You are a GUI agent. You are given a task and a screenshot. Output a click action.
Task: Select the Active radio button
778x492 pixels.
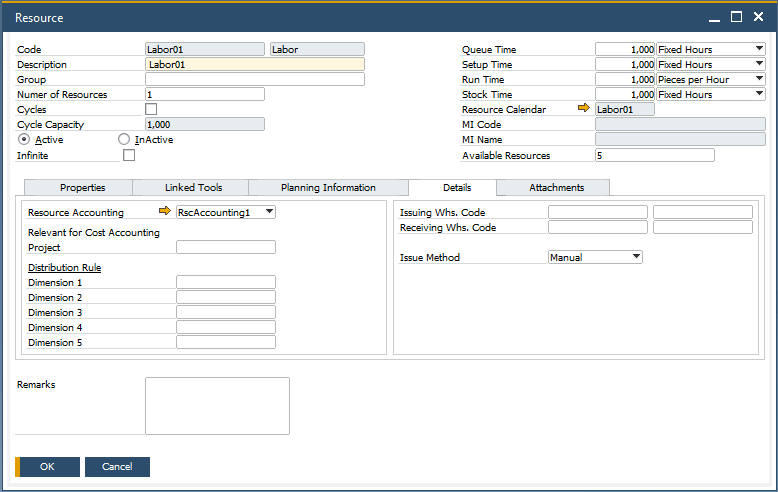pos(24,140)
